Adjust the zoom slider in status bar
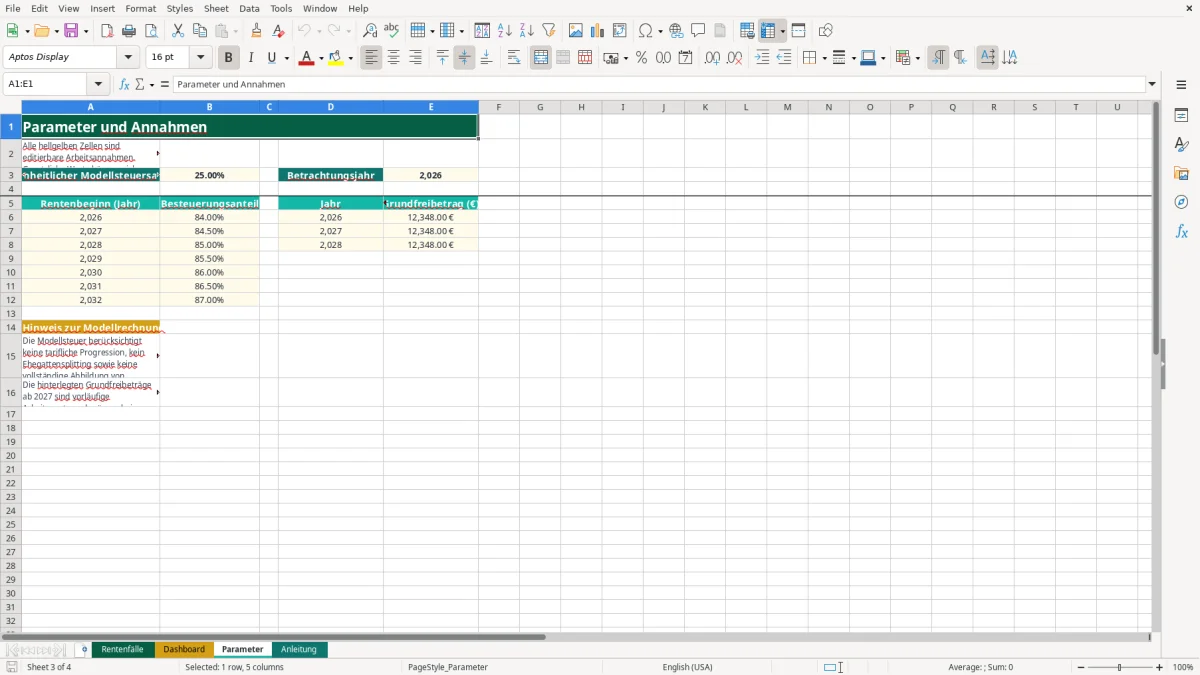 pos(1119,667)
